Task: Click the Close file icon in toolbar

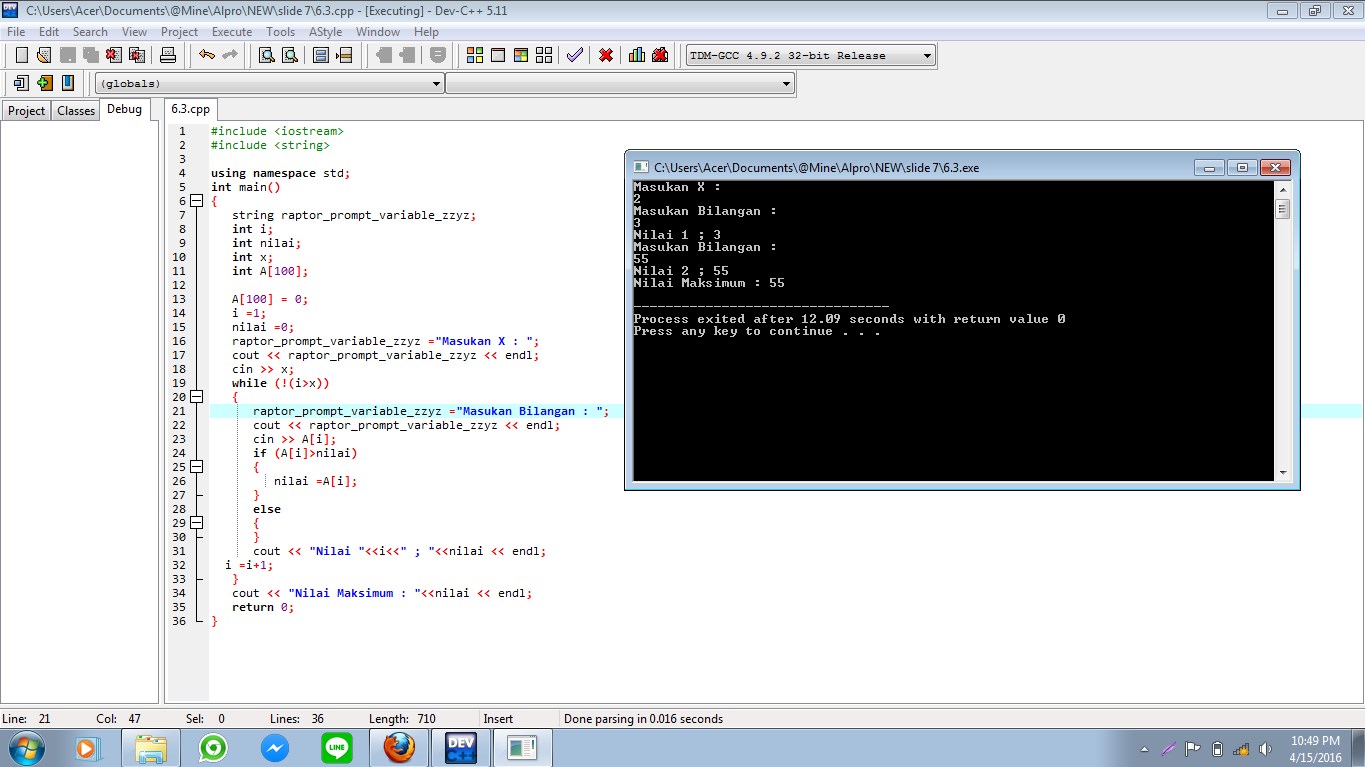Action: 114,55
